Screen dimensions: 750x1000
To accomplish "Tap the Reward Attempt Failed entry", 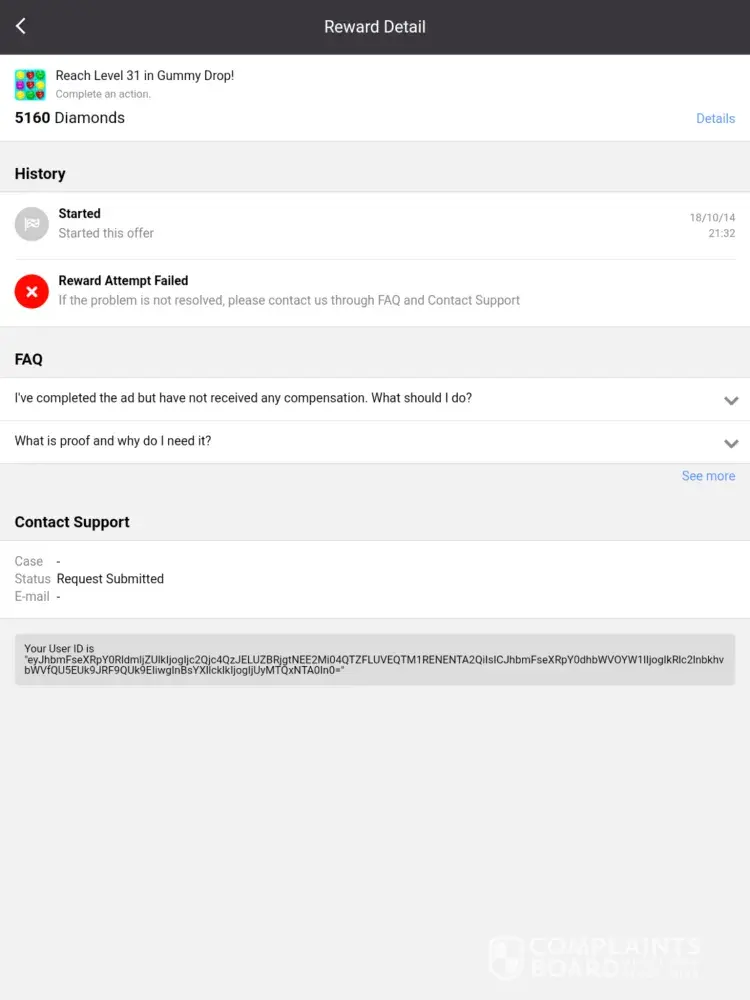I will coord(123,281).
